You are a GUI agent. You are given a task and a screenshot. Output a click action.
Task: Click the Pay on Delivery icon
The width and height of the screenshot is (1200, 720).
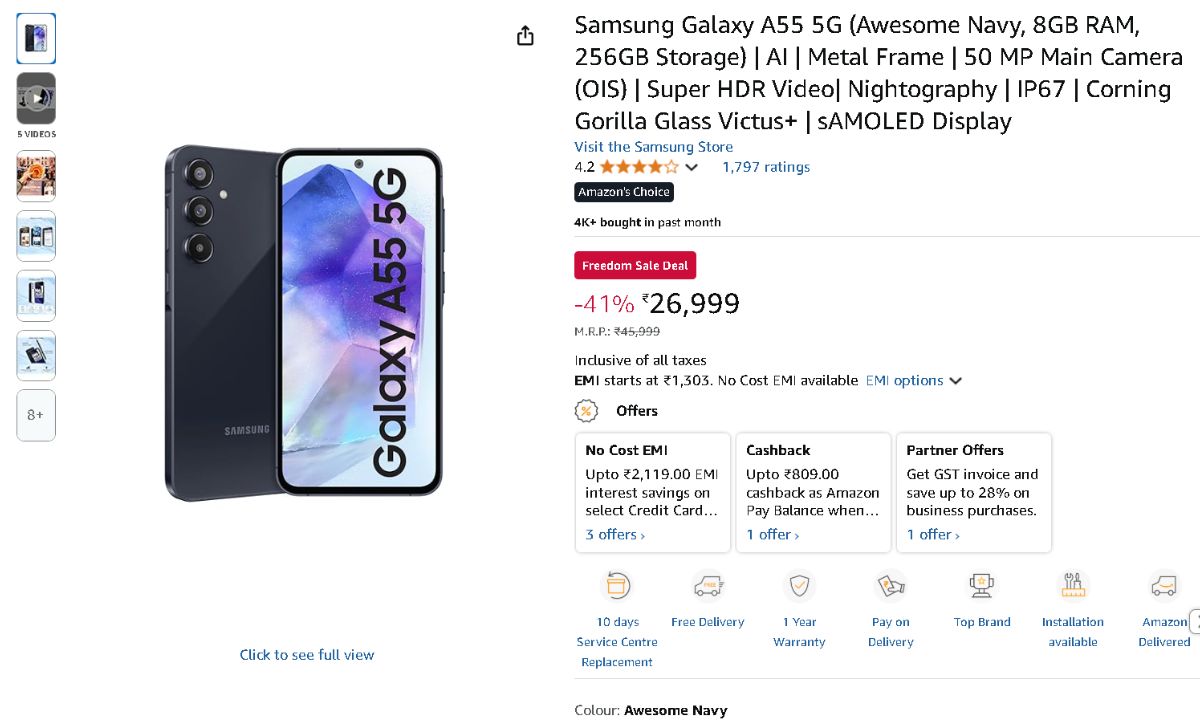(890, 586)
